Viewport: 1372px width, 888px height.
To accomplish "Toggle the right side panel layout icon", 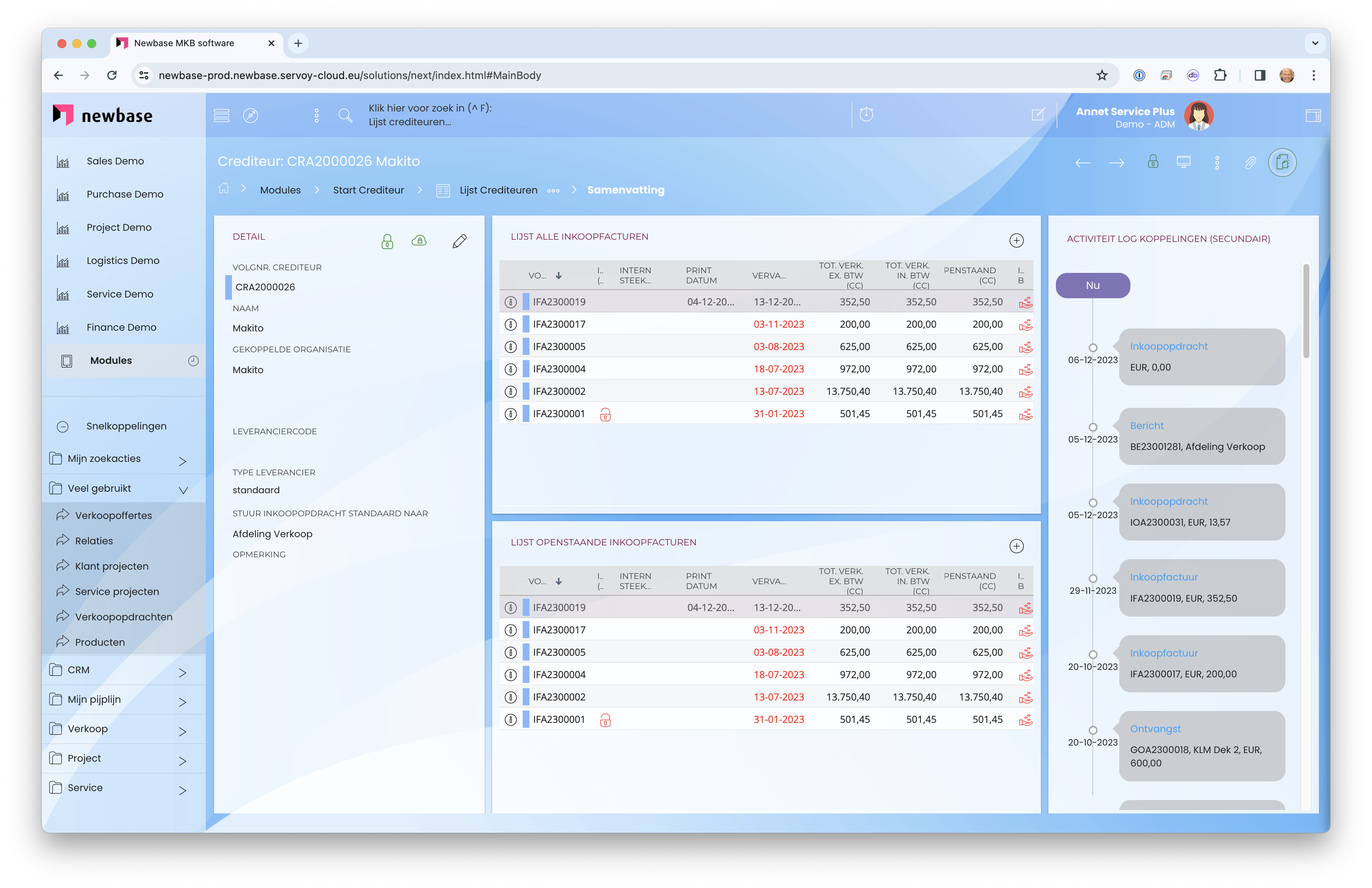I will pyautogui.click(x=1313, y=115).
